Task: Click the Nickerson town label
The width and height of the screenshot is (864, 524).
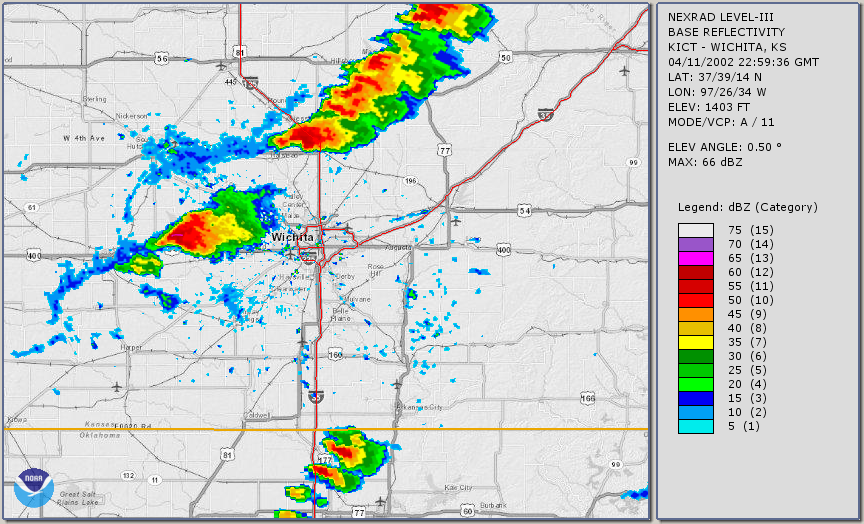Action: (x=132, y=116)
